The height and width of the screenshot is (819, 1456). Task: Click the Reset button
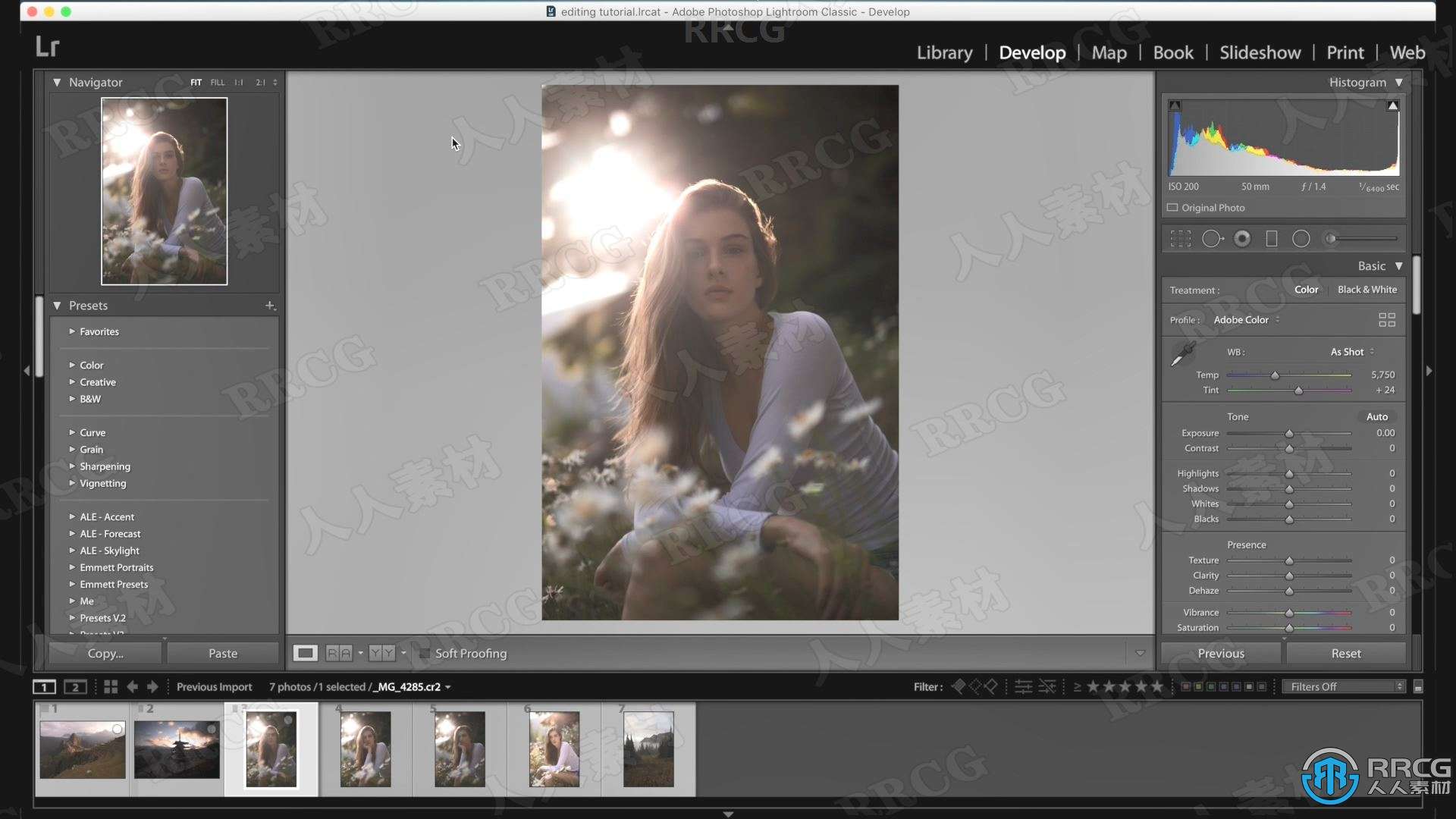tap(1345, 652)
